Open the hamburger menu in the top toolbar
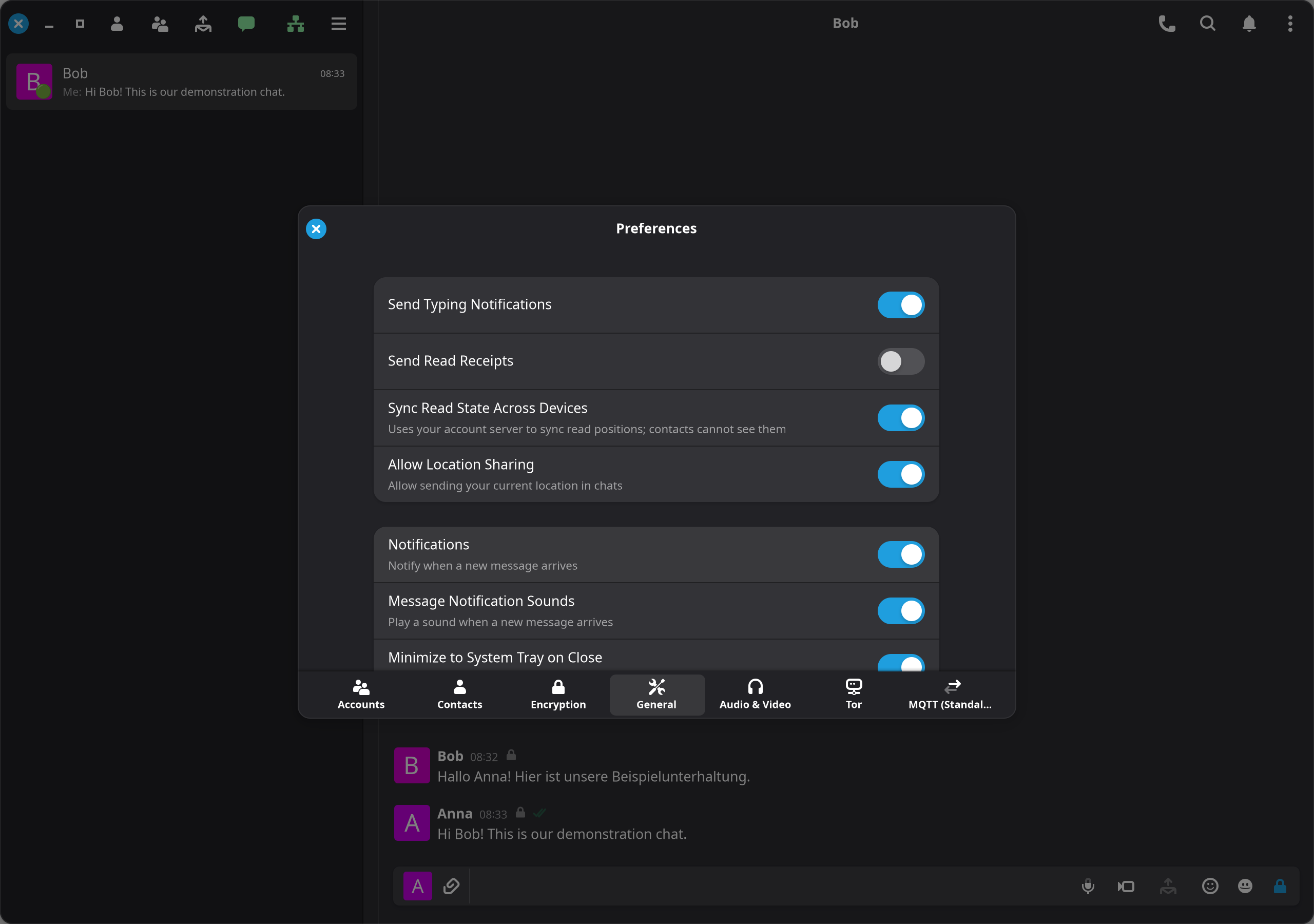Screen dimensions: 1314x924 339,24
